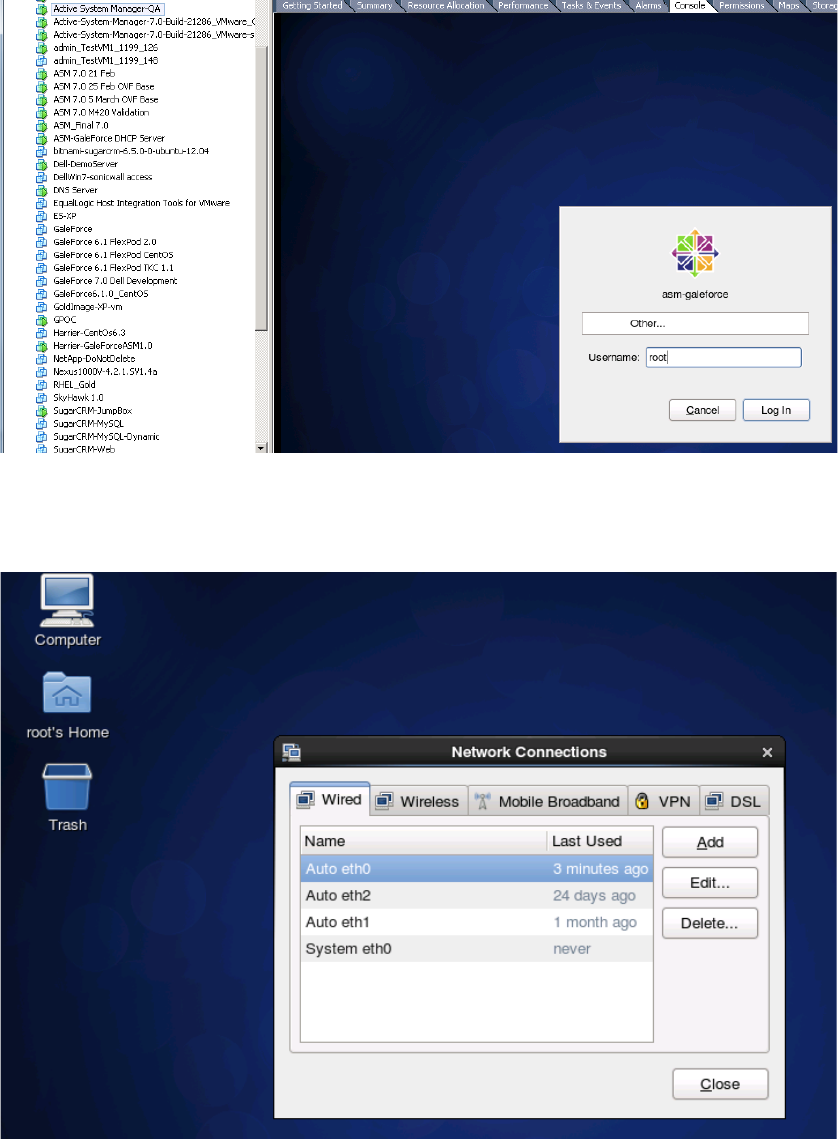This screenshot has height=1139, width=838.
Task: Select EqualLogic Host Integration Tools VM
Action: [142, 203]
